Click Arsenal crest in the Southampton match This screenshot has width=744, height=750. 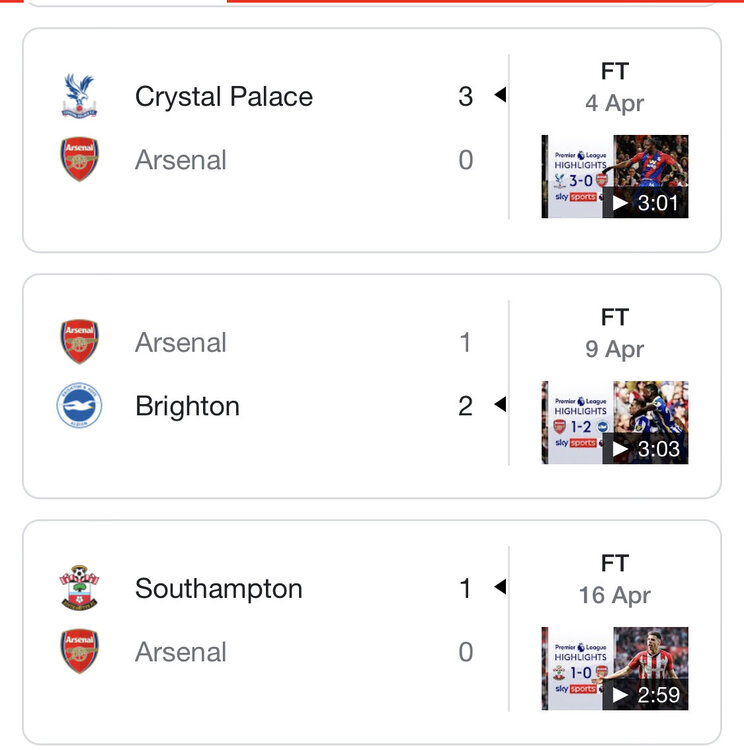tap(79, 651)
